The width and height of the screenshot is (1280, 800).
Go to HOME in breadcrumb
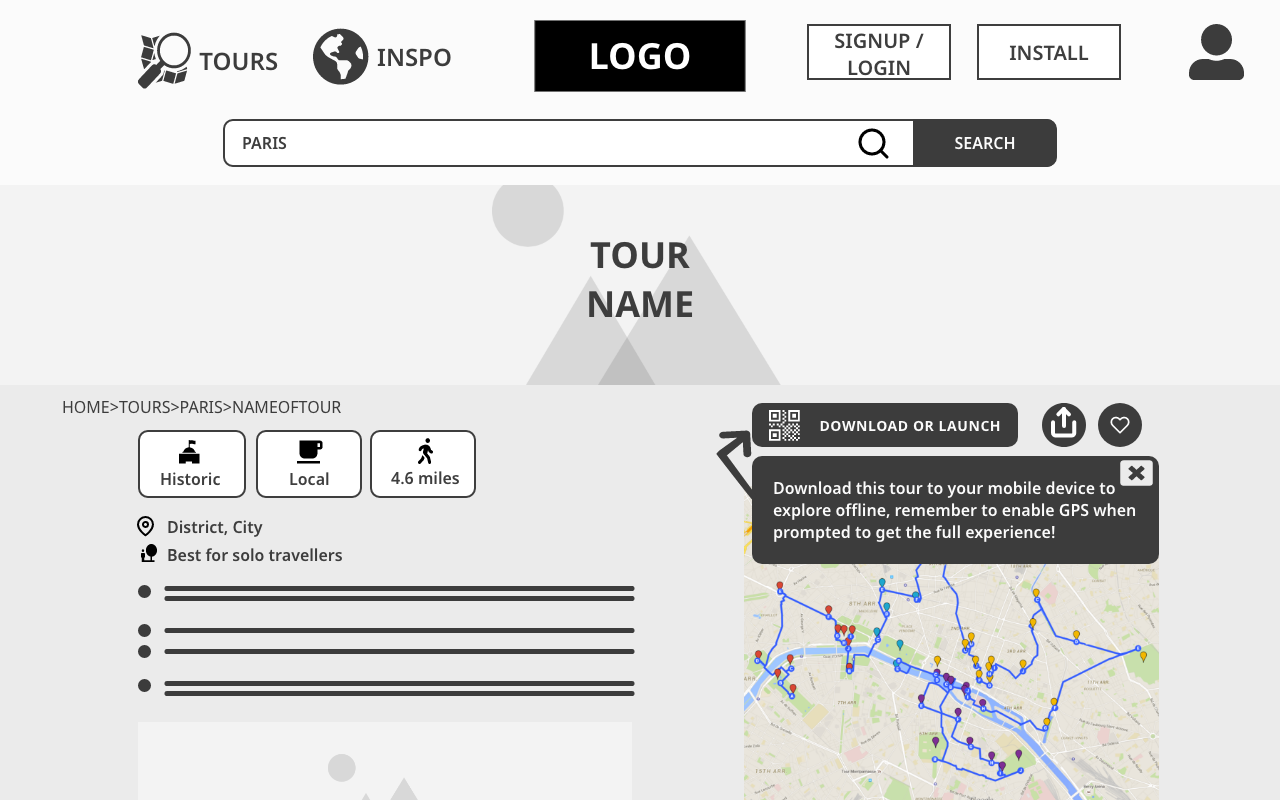click(x=85, y=407)
